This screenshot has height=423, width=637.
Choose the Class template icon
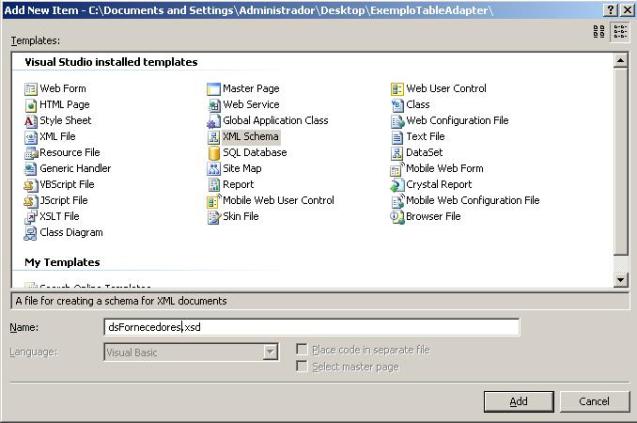click(x=397, y=105)
